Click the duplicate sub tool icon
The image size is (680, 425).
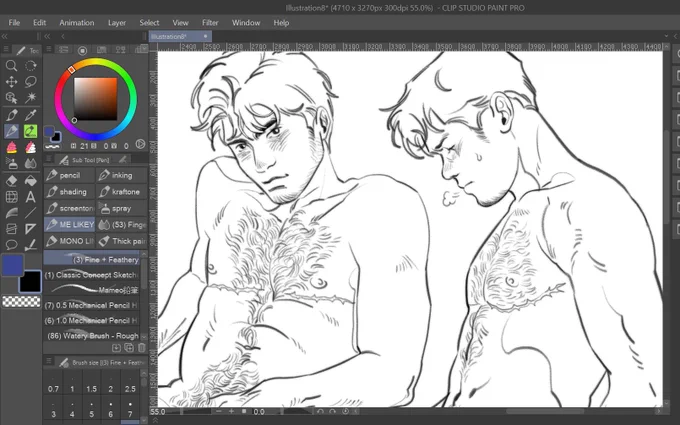(x=129, y=347)
